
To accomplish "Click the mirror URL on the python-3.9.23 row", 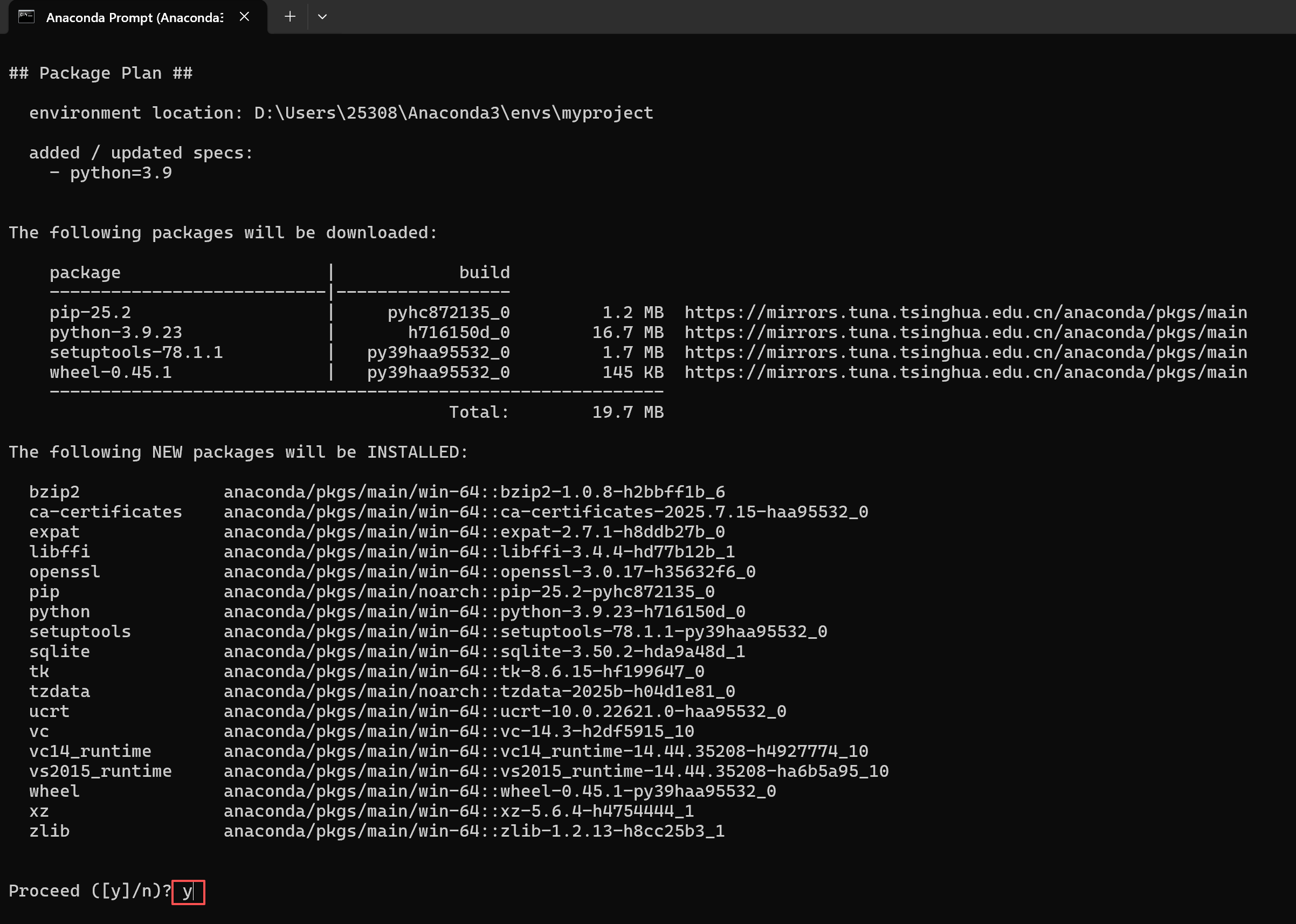I will point(966,332).
